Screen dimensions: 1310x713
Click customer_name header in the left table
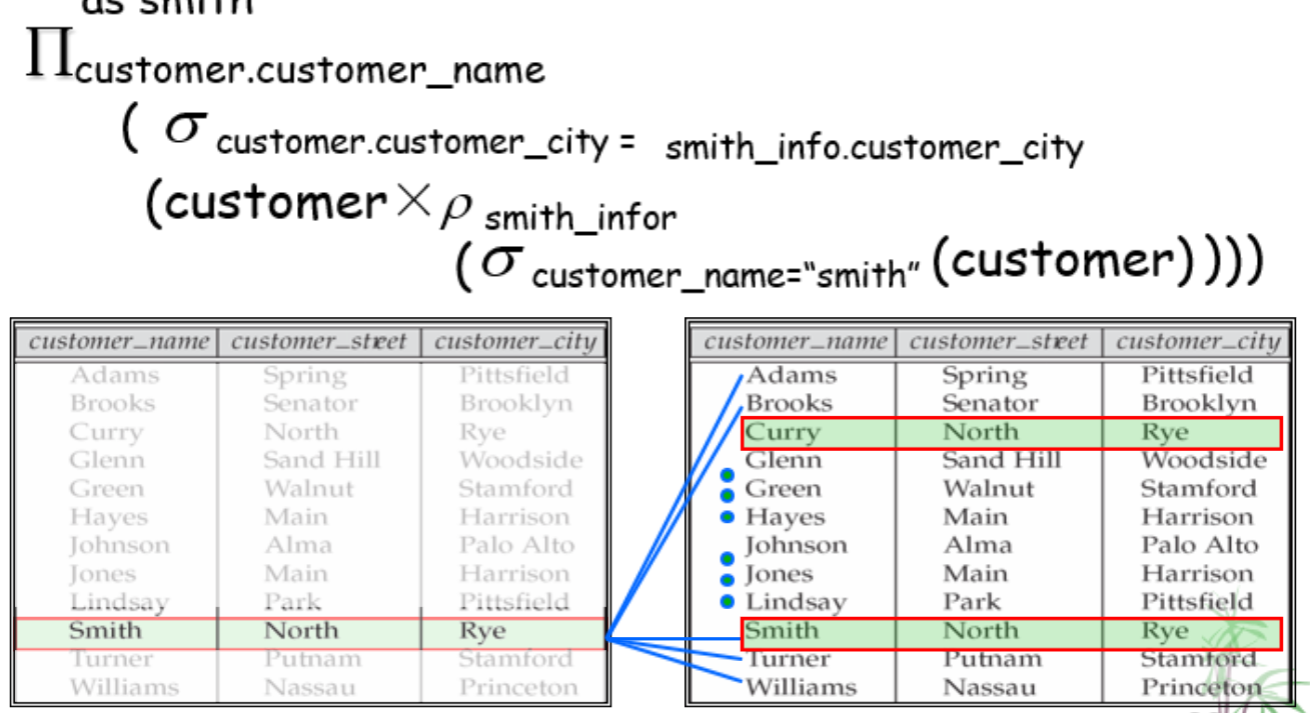click(119, 342)
